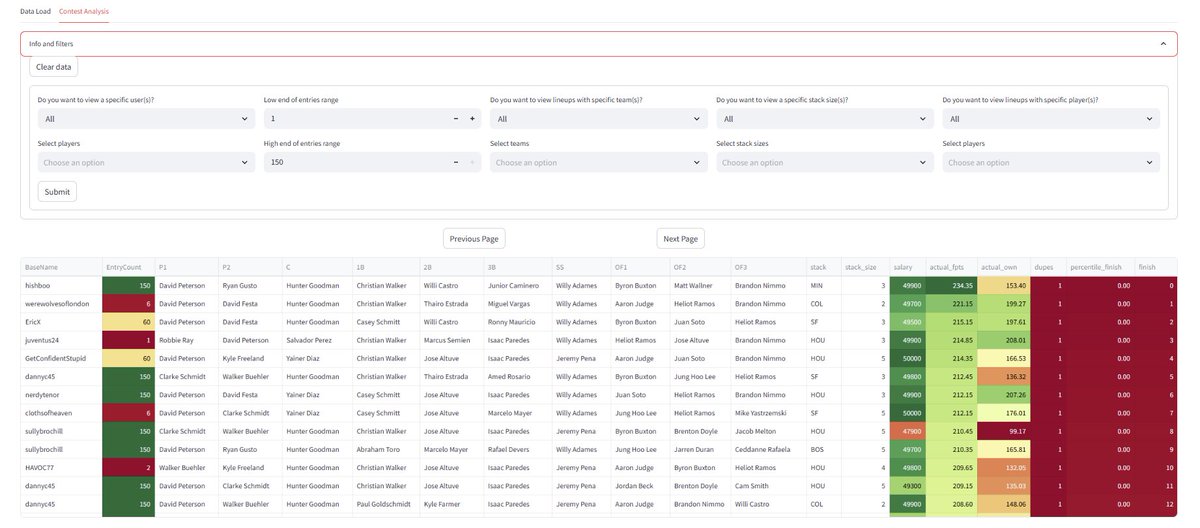
Task: Increase the low end of entries range
Action: coord(472,118)
